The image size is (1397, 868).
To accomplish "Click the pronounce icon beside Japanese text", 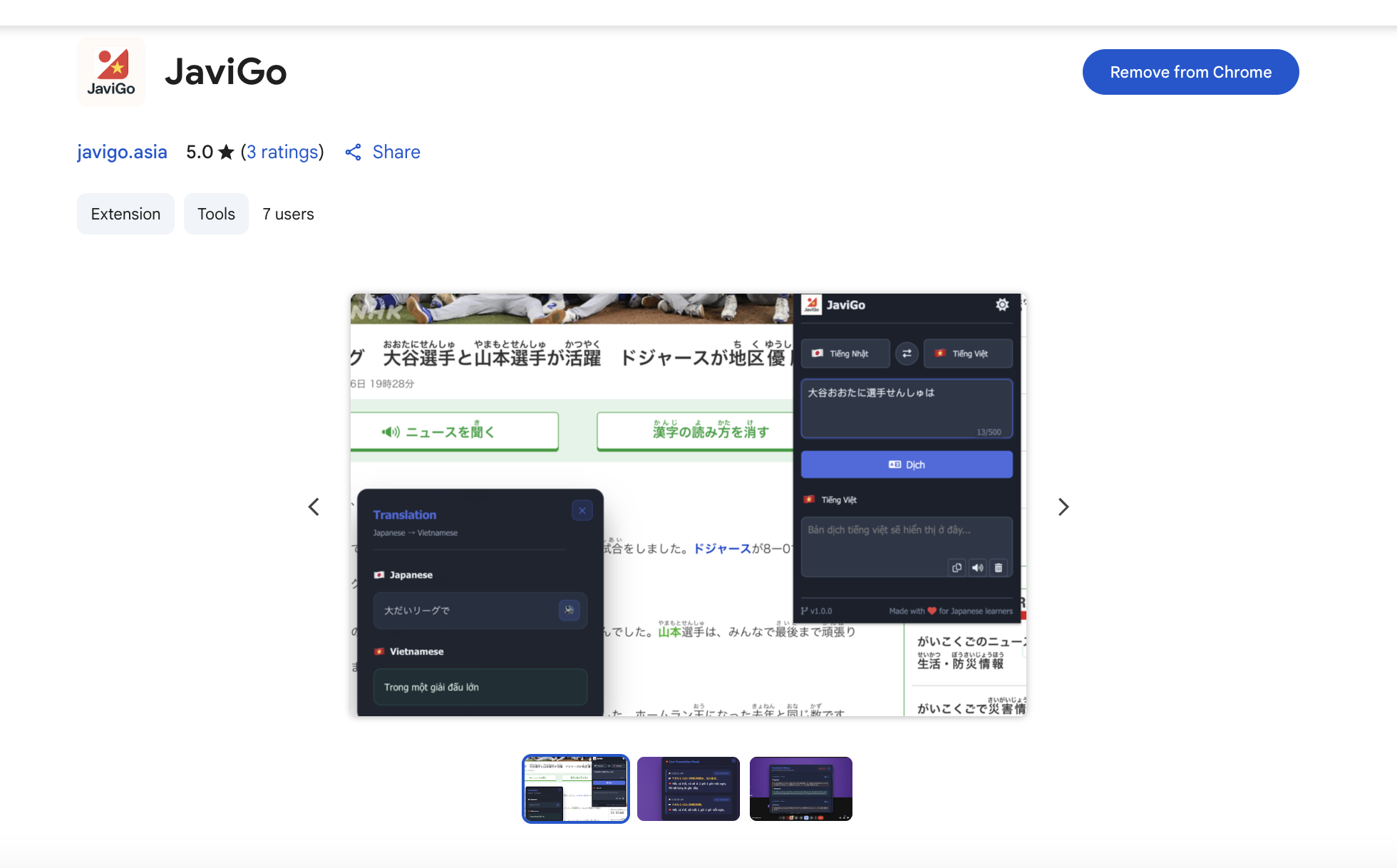I will (569, 610).
